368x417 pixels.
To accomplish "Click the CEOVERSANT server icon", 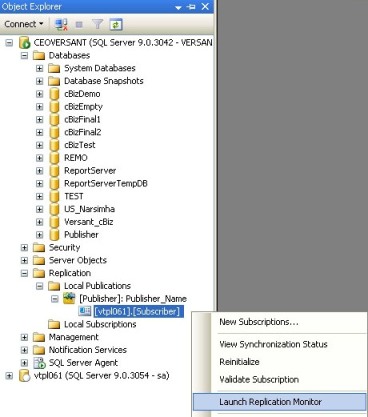I will point(24,43).
